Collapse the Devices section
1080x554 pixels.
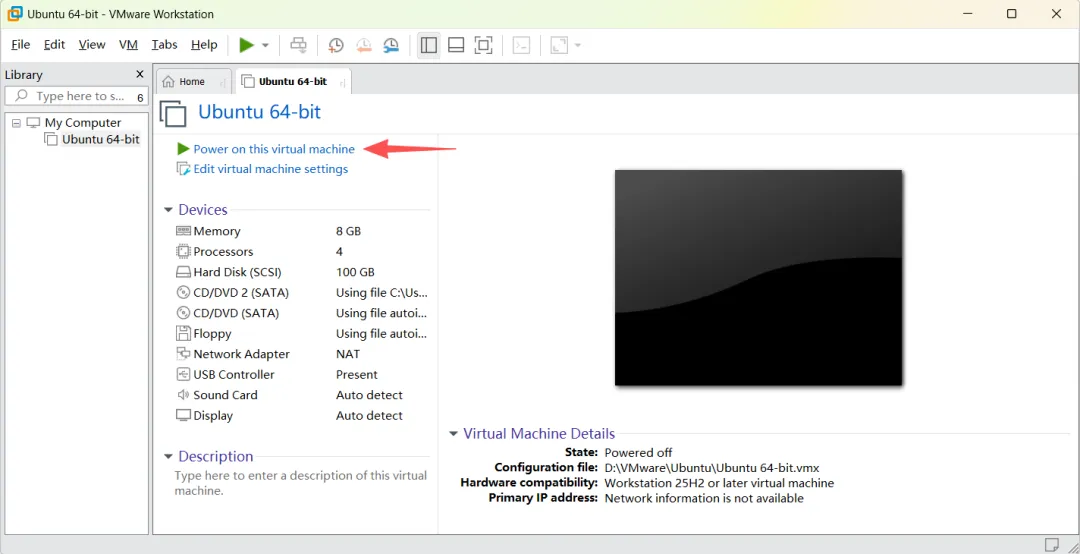click(x=167, y=210)
